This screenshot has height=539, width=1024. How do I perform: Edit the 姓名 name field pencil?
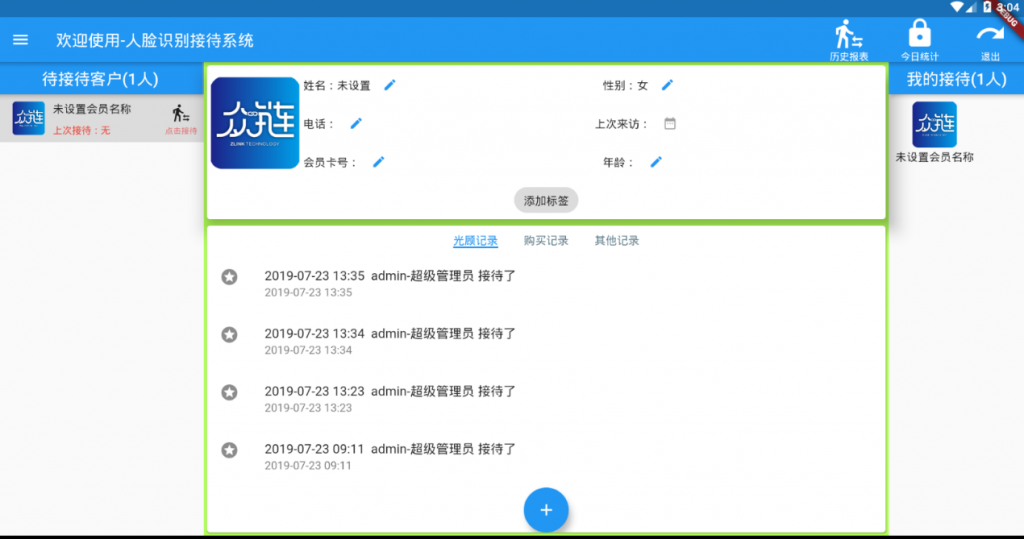point(390,86)
